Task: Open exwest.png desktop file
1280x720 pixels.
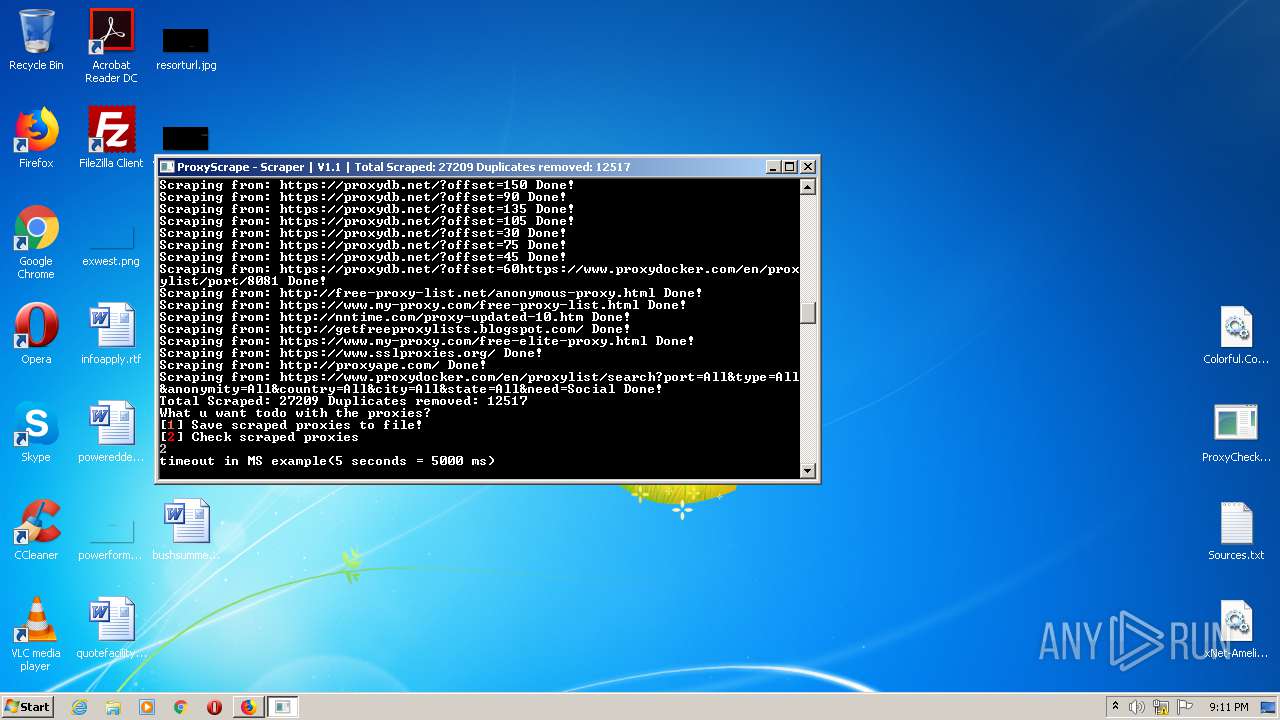Action: click(x=111, y=244)
